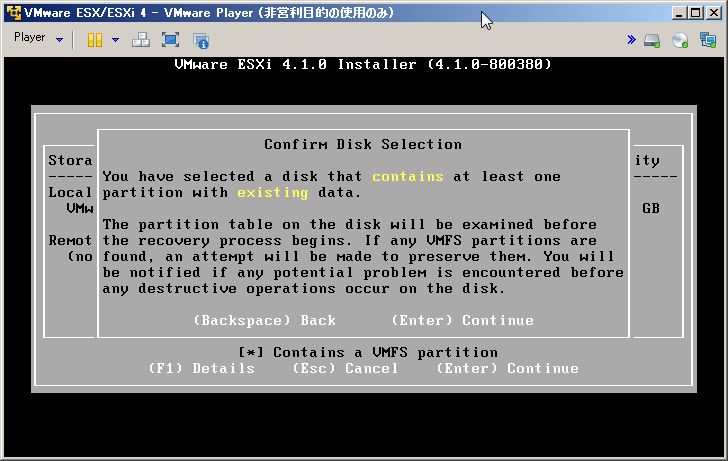
Task: Click the Confirm Disk Selection heading
Action: pos(363,144)
